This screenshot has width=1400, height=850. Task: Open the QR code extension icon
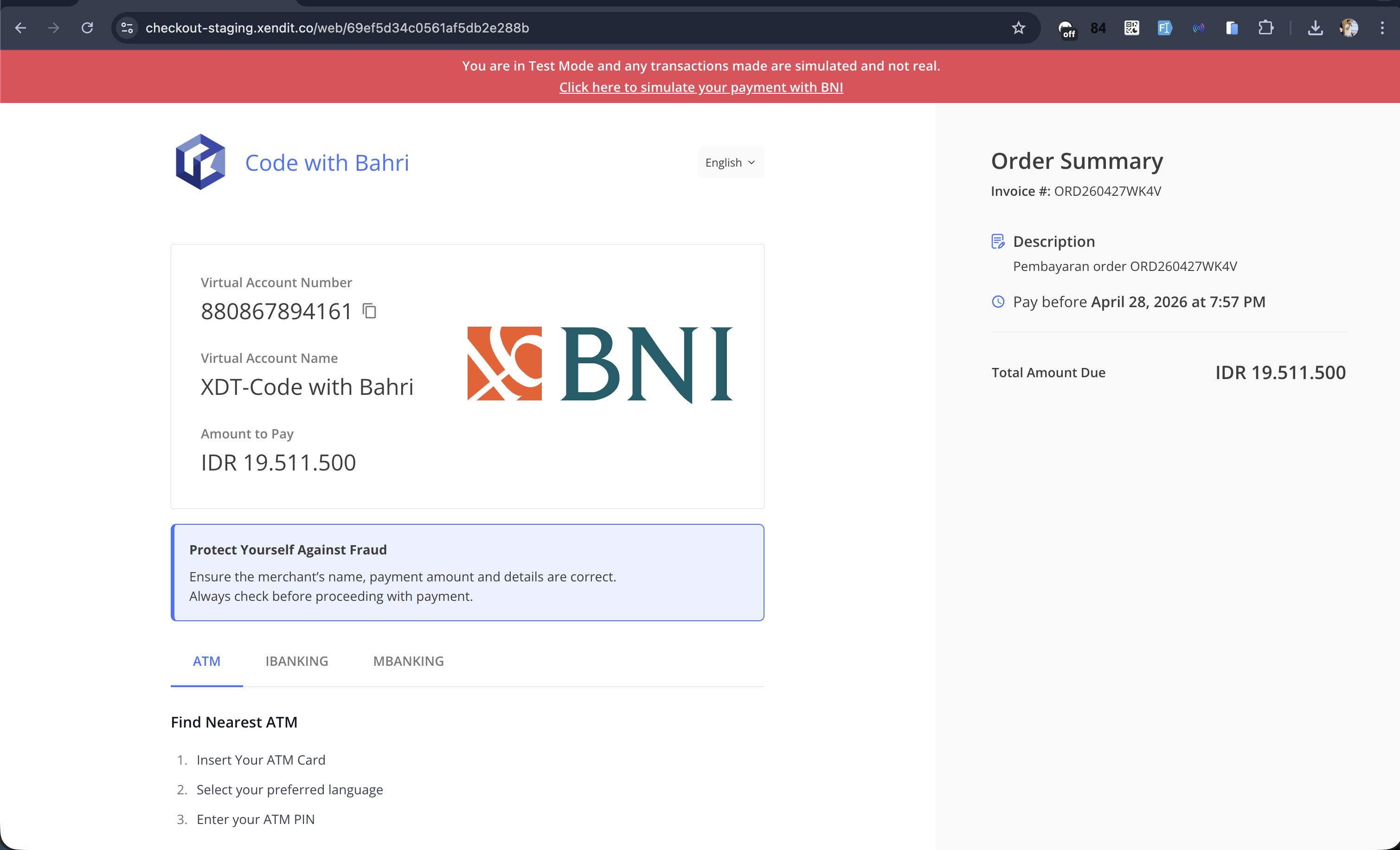(x=1131, y=28)
